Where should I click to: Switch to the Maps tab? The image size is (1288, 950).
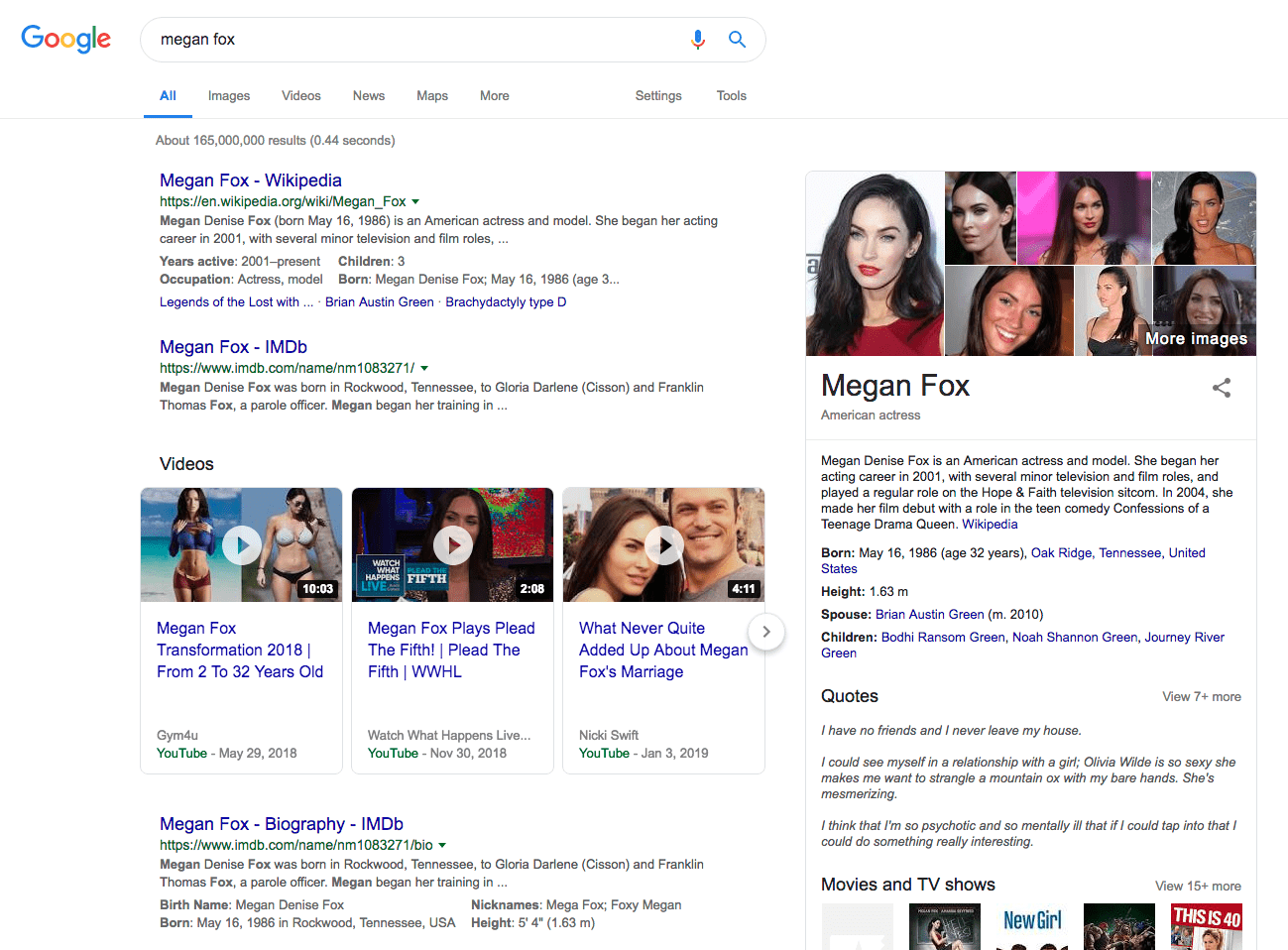(x=432, y=96)
